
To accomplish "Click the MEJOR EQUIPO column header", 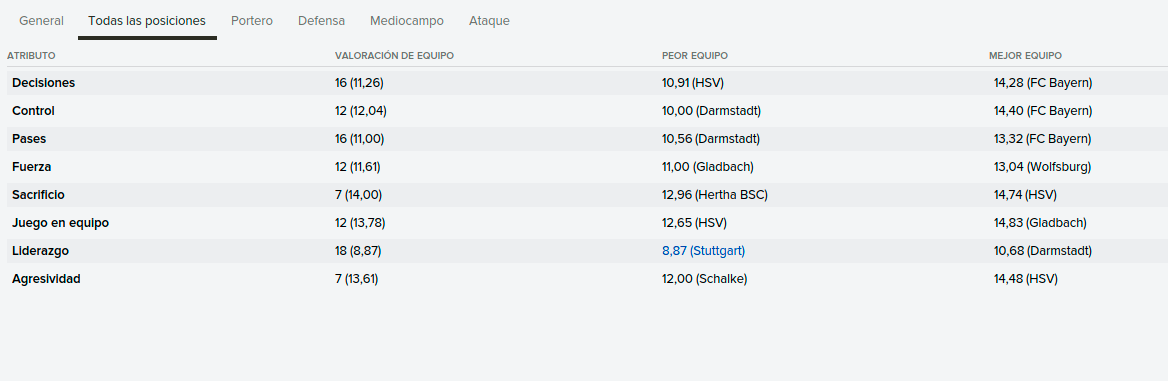I will pyautogui.click(x=1025, y=56).
